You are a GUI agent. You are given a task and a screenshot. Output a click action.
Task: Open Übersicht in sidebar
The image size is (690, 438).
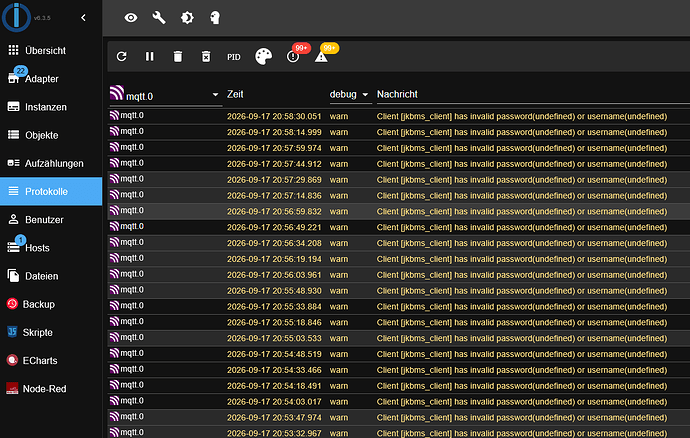51,51
